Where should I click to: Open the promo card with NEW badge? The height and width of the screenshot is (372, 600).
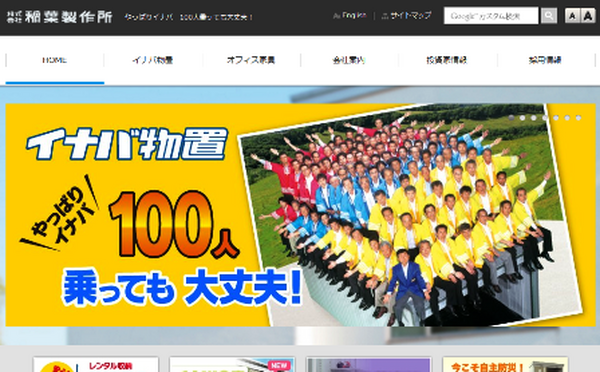click(x=232, y=365)
